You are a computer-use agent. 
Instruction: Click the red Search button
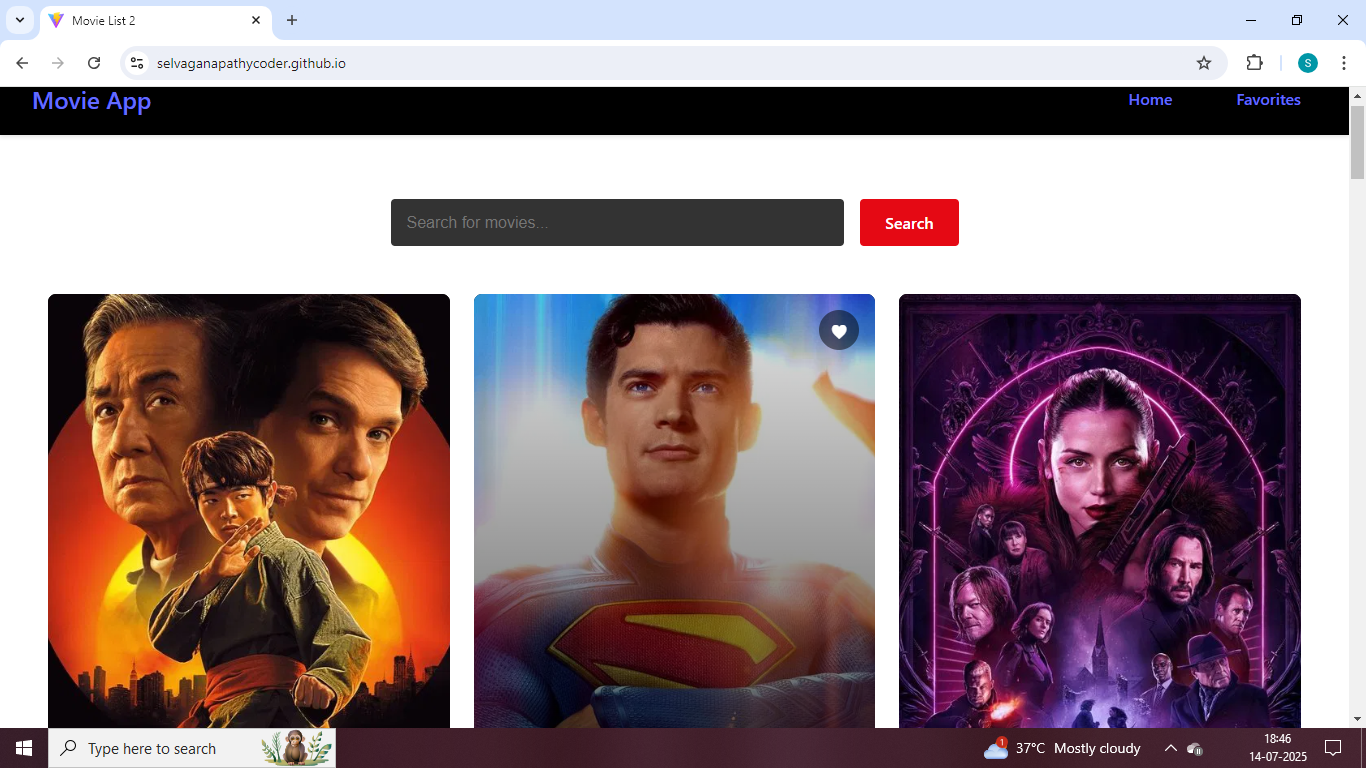coord(909,223)
